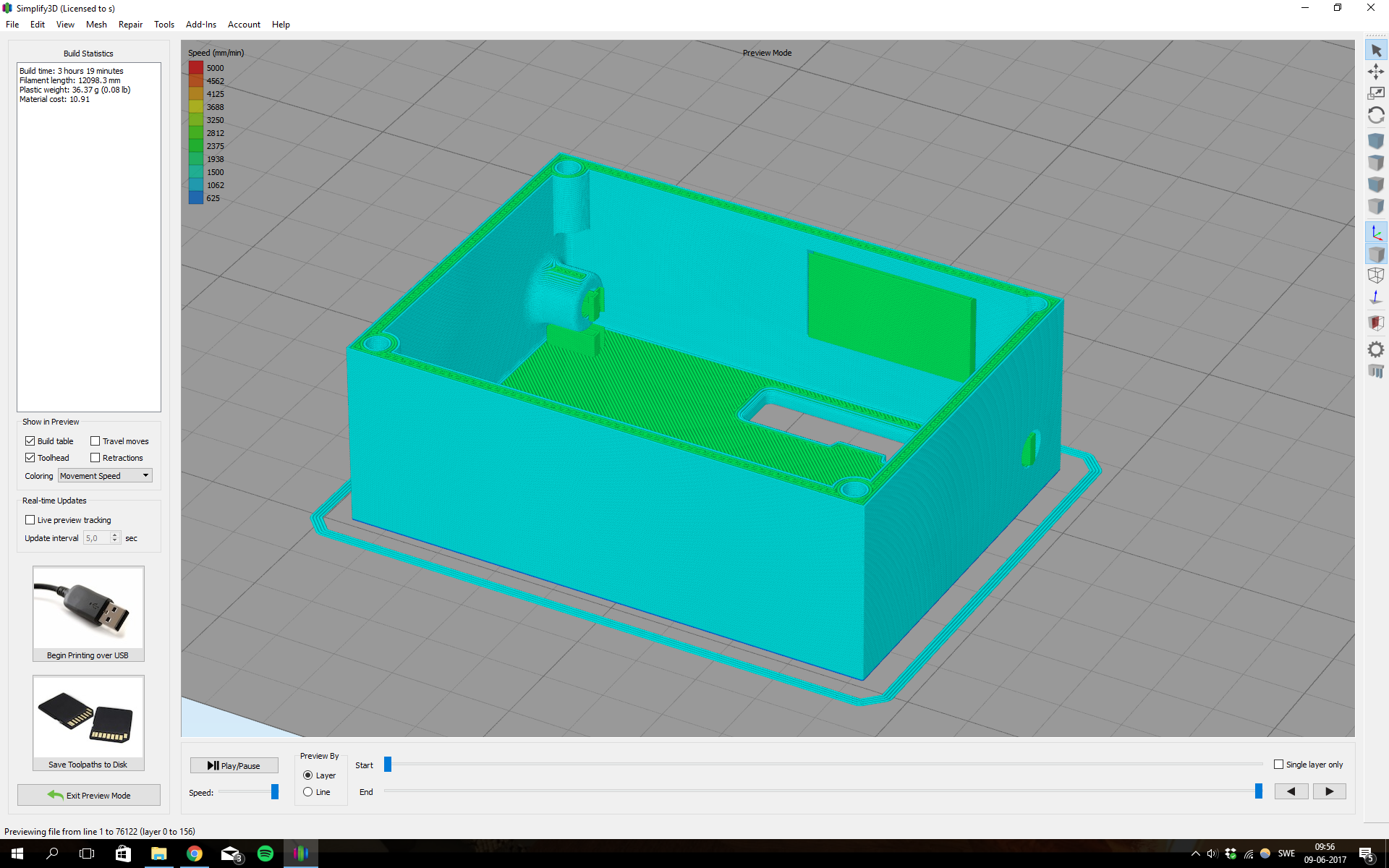1389x868 pixels.
Task: Open the Coloring Movement Speed dropdown
Action: [105, 476]
